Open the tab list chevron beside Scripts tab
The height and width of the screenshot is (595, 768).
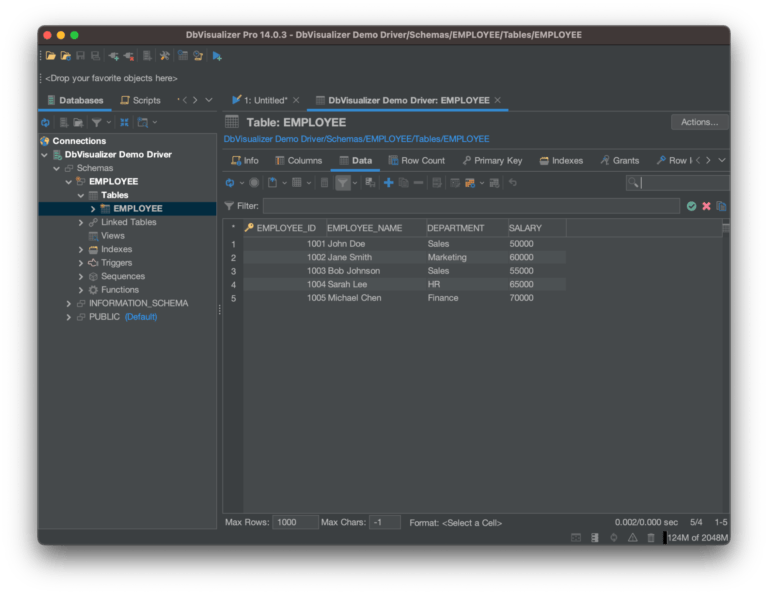[x=209, y=100]
